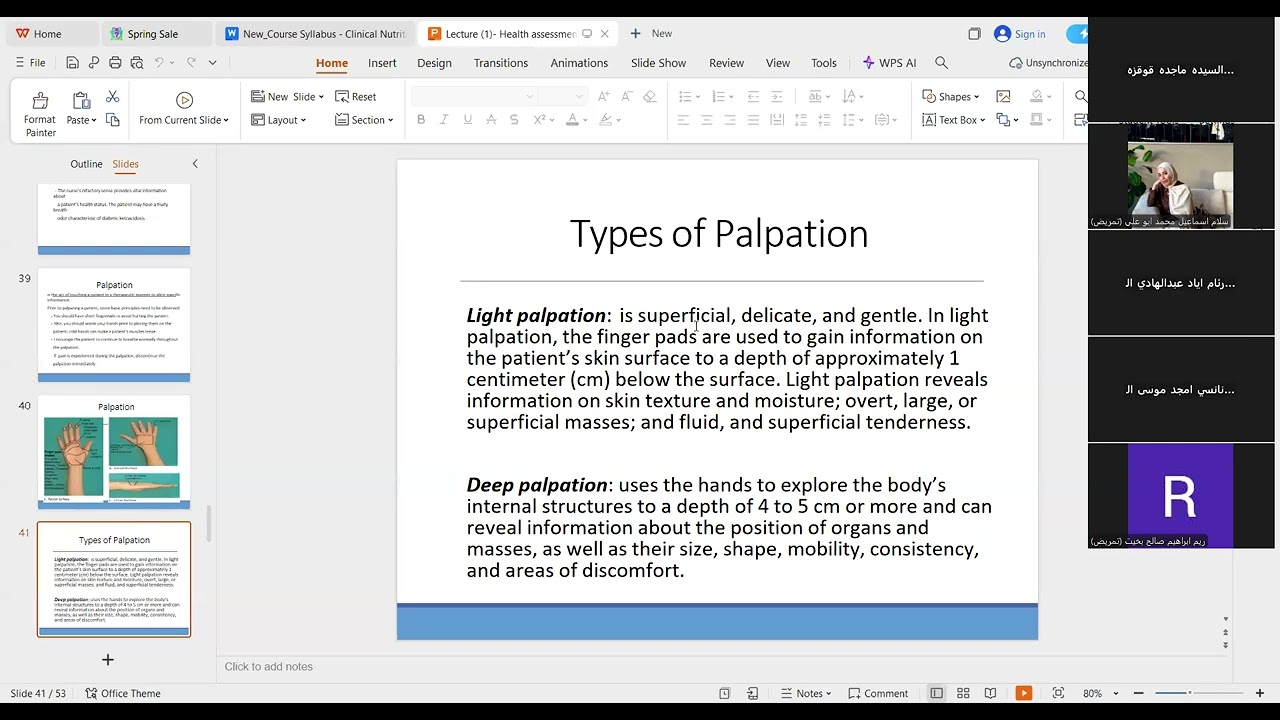Viewport: 1280px width, 720px height.
Task: Click the Sign in button
Action: tap(1020, 34)
